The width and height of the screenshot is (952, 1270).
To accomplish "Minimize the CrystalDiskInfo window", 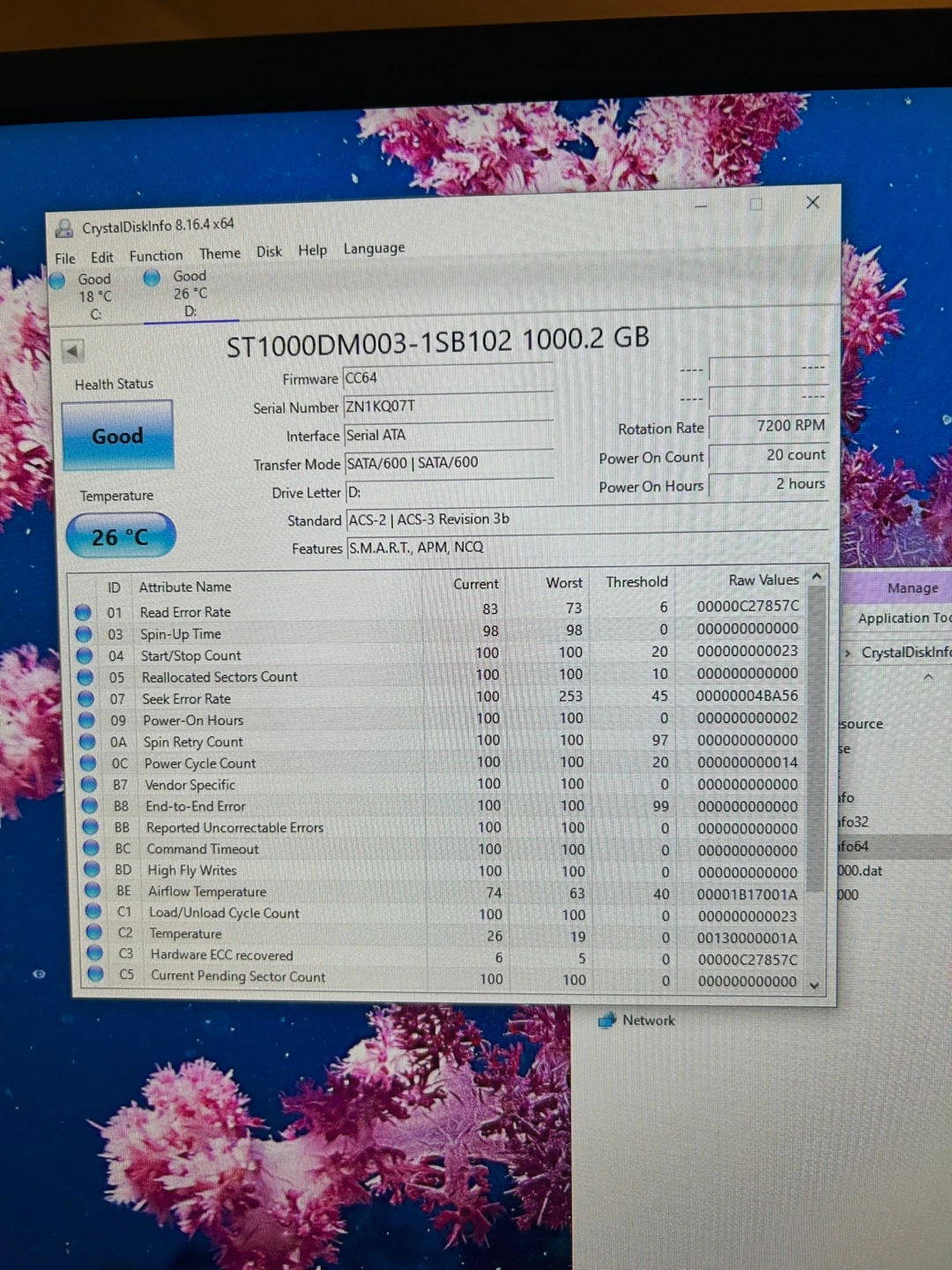I will point(701,206).
